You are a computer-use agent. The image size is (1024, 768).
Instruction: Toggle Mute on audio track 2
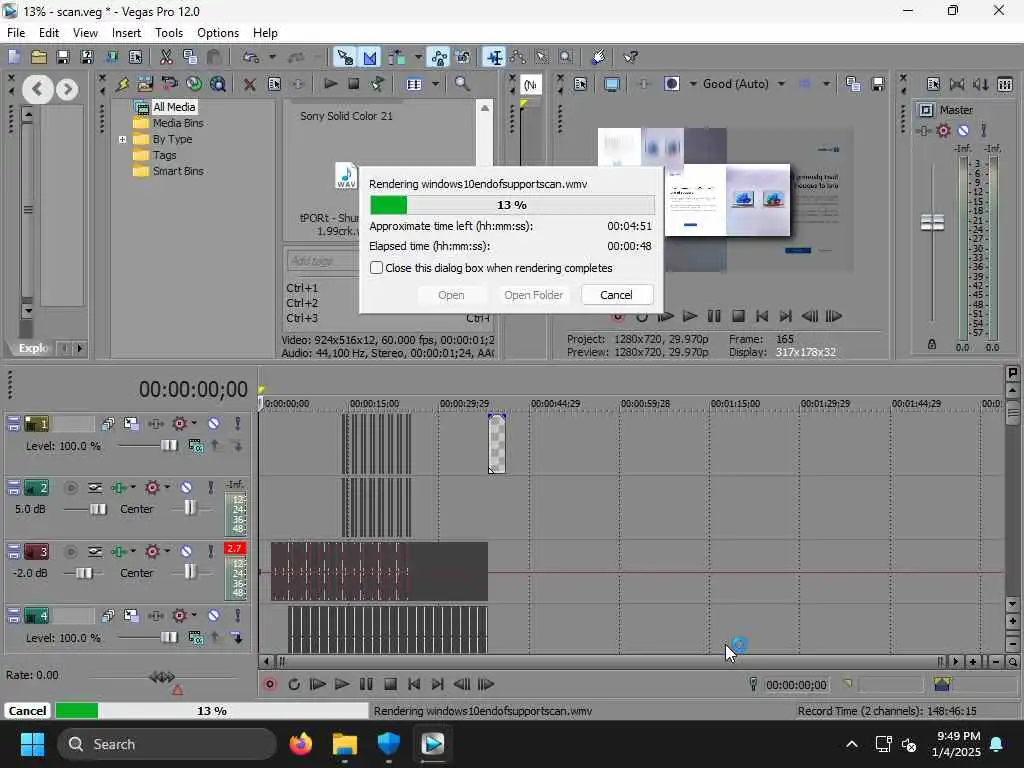pyautogui.click(x=186, y=488)
